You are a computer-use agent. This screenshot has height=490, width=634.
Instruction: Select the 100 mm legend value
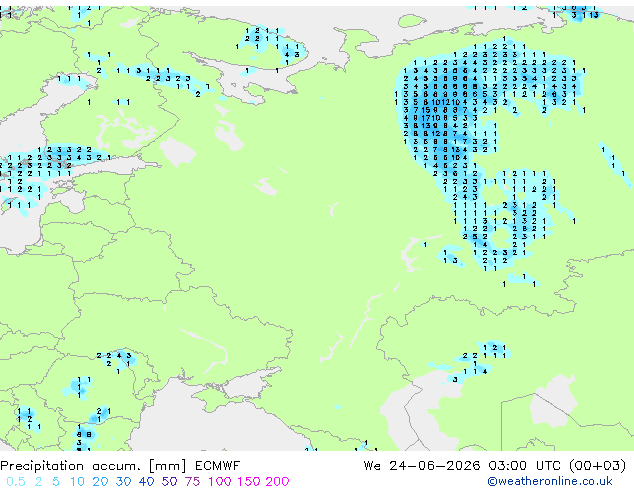(220, 482)
